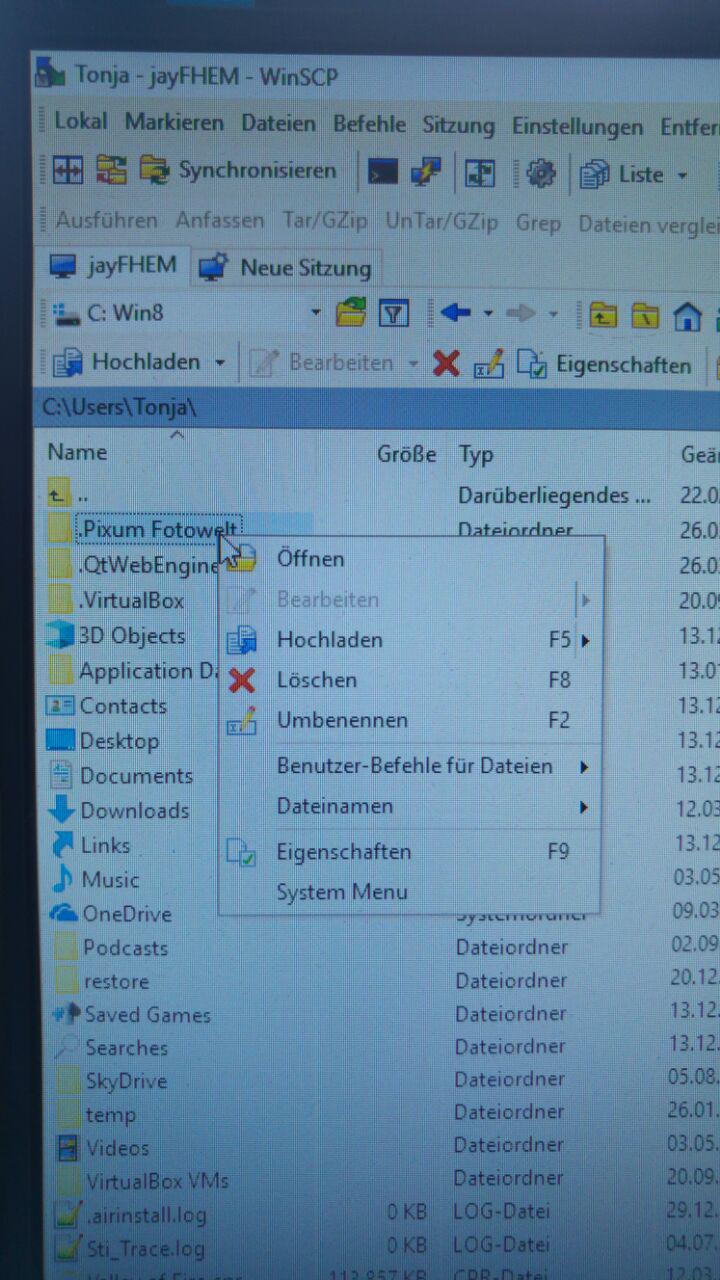Choose Löschen in the context menu

tap(316, 680)
